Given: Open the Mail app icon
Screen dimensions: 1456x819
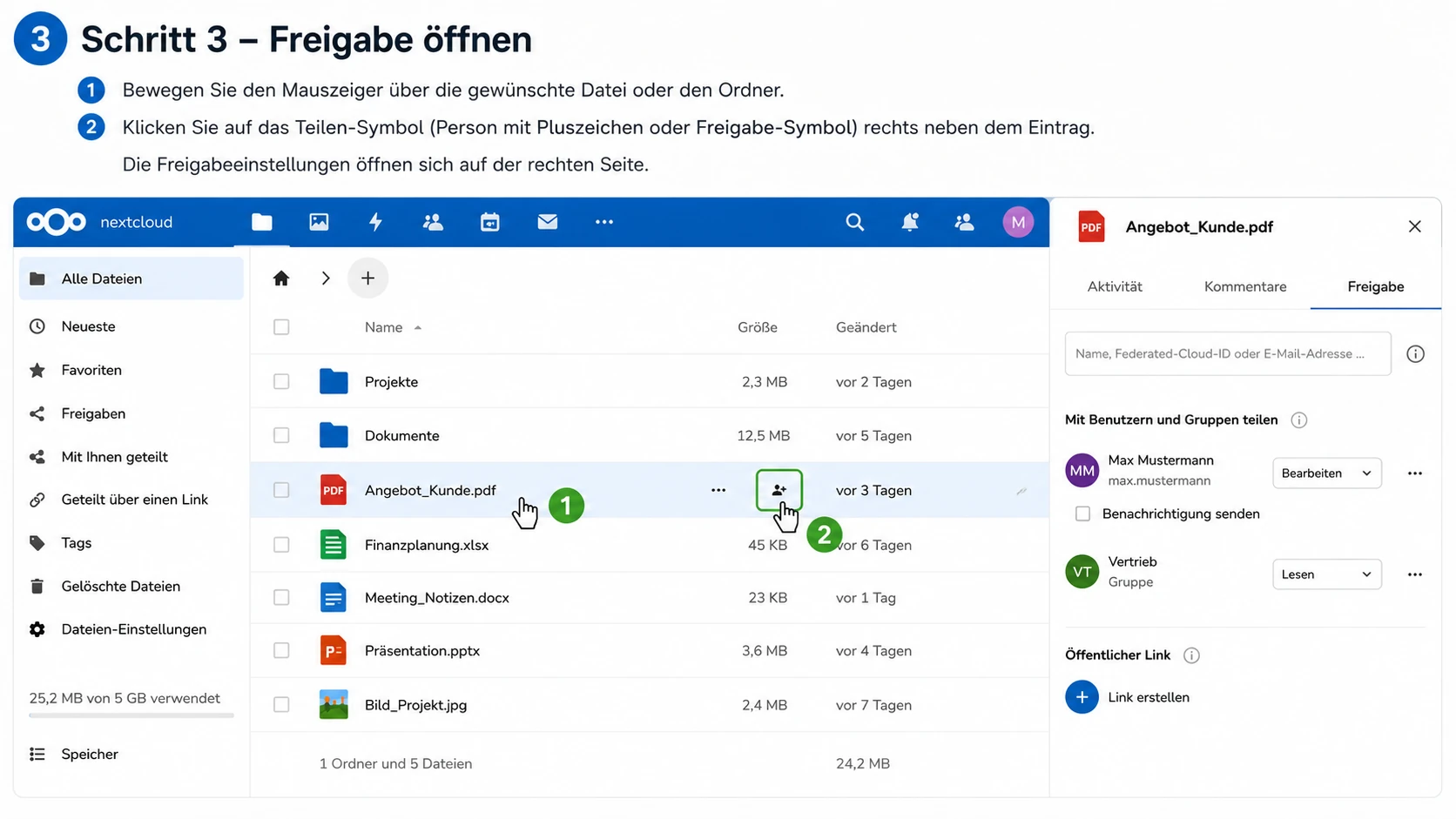Looking at the screenshot, I should click(548, 222).
